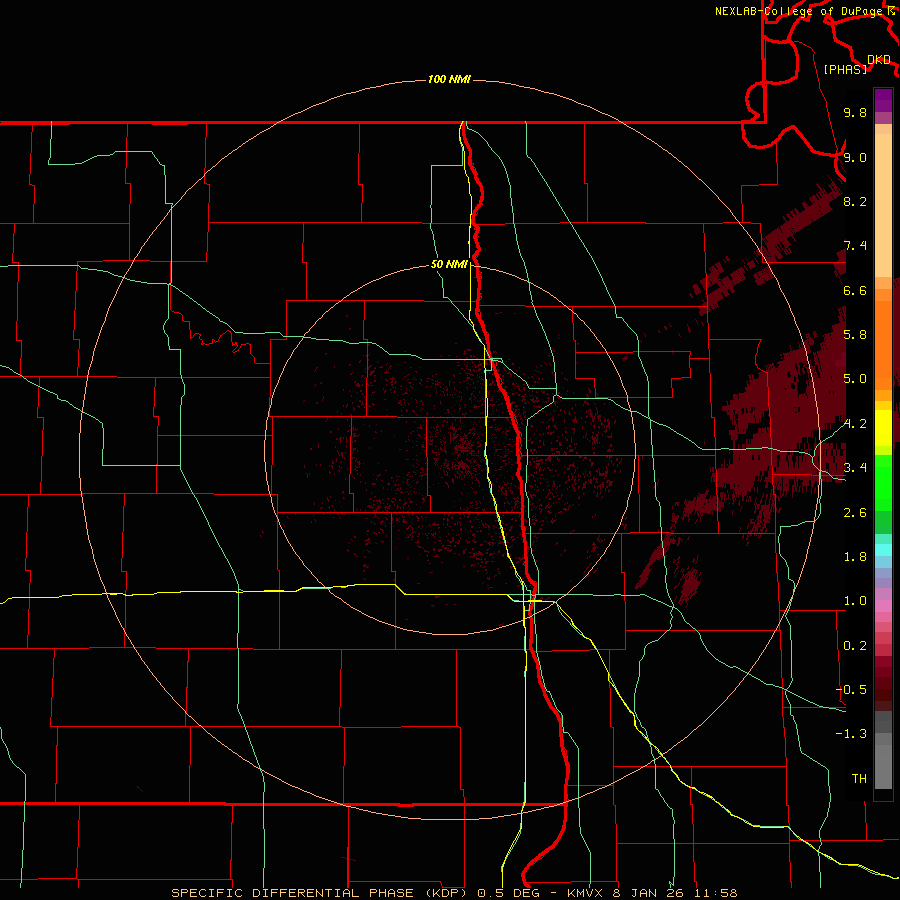
Task: Click the pale peach band on the color bar
Action: pyautogui.click(x=883, y=205)
